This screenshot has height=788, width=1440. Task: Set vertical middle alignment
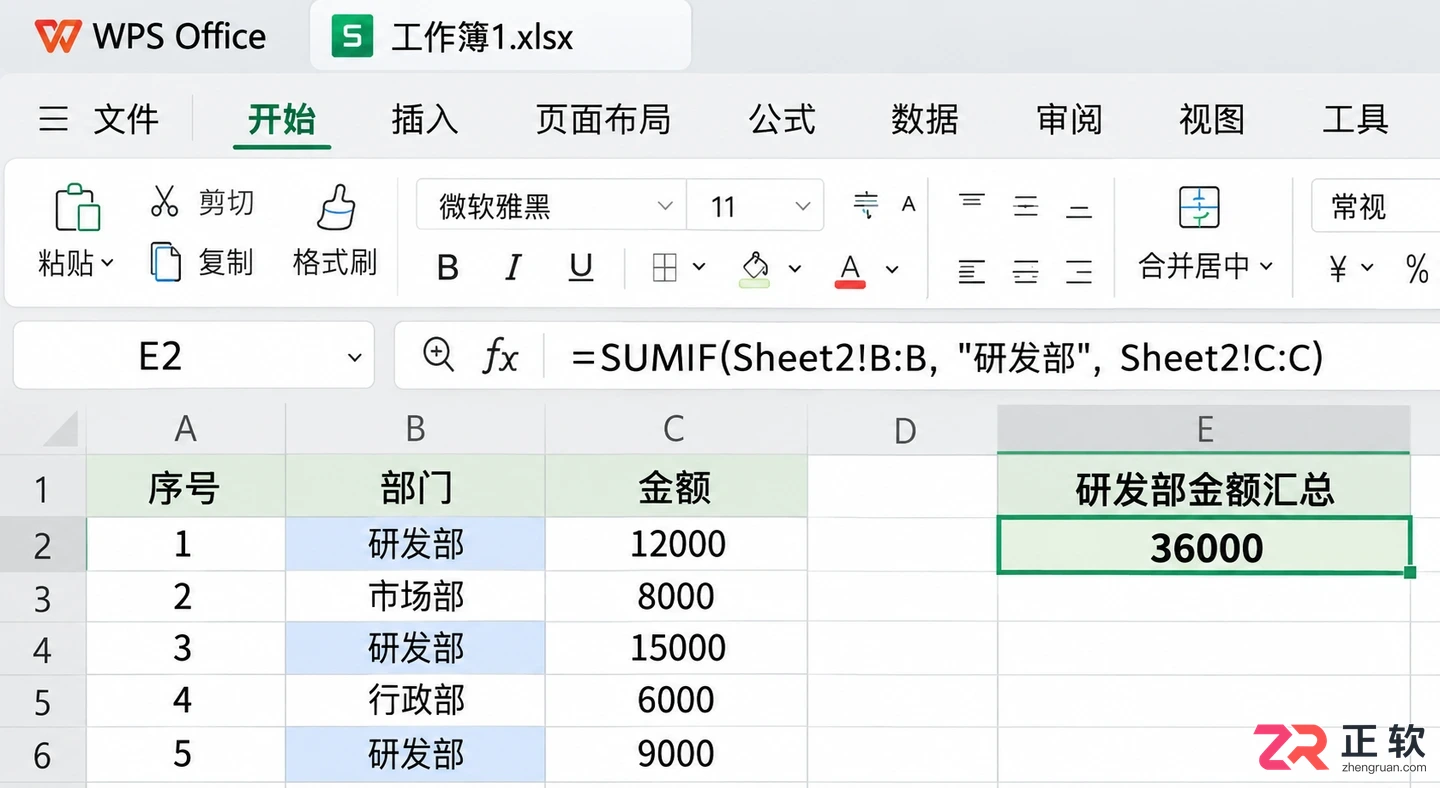[1026, 207]
